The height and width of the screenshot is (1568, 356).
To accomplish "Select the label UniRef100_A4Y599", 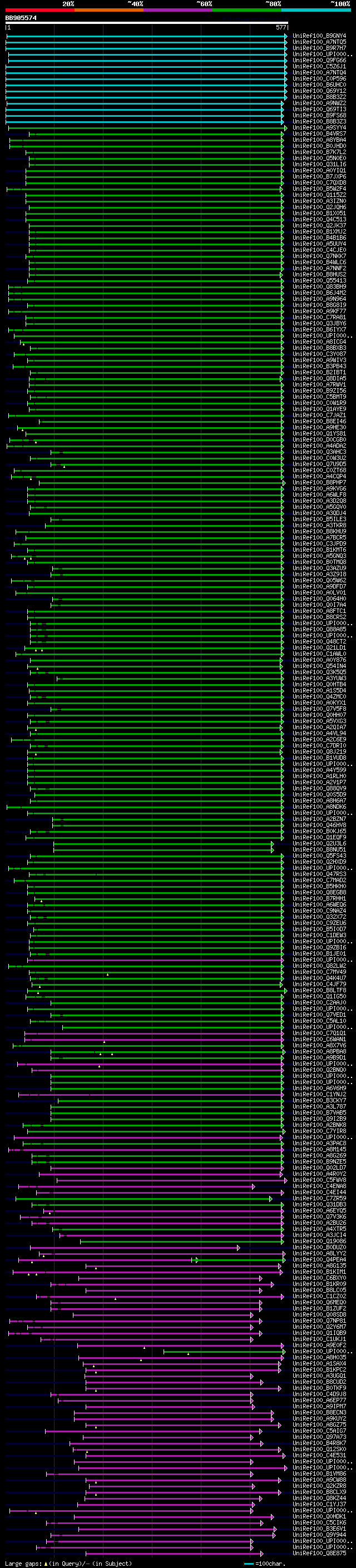I will [319, 770].
